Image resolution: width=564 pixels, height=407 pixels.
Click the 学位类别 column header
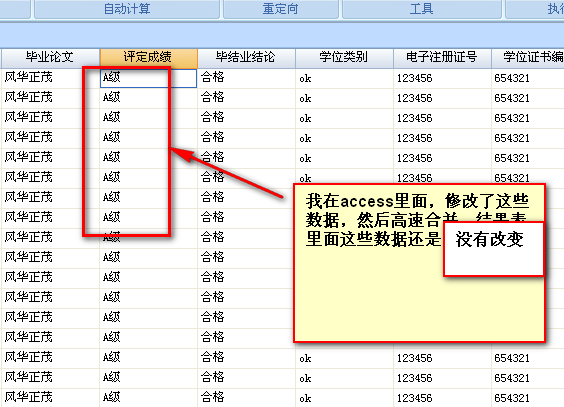[x=344, y=58]
